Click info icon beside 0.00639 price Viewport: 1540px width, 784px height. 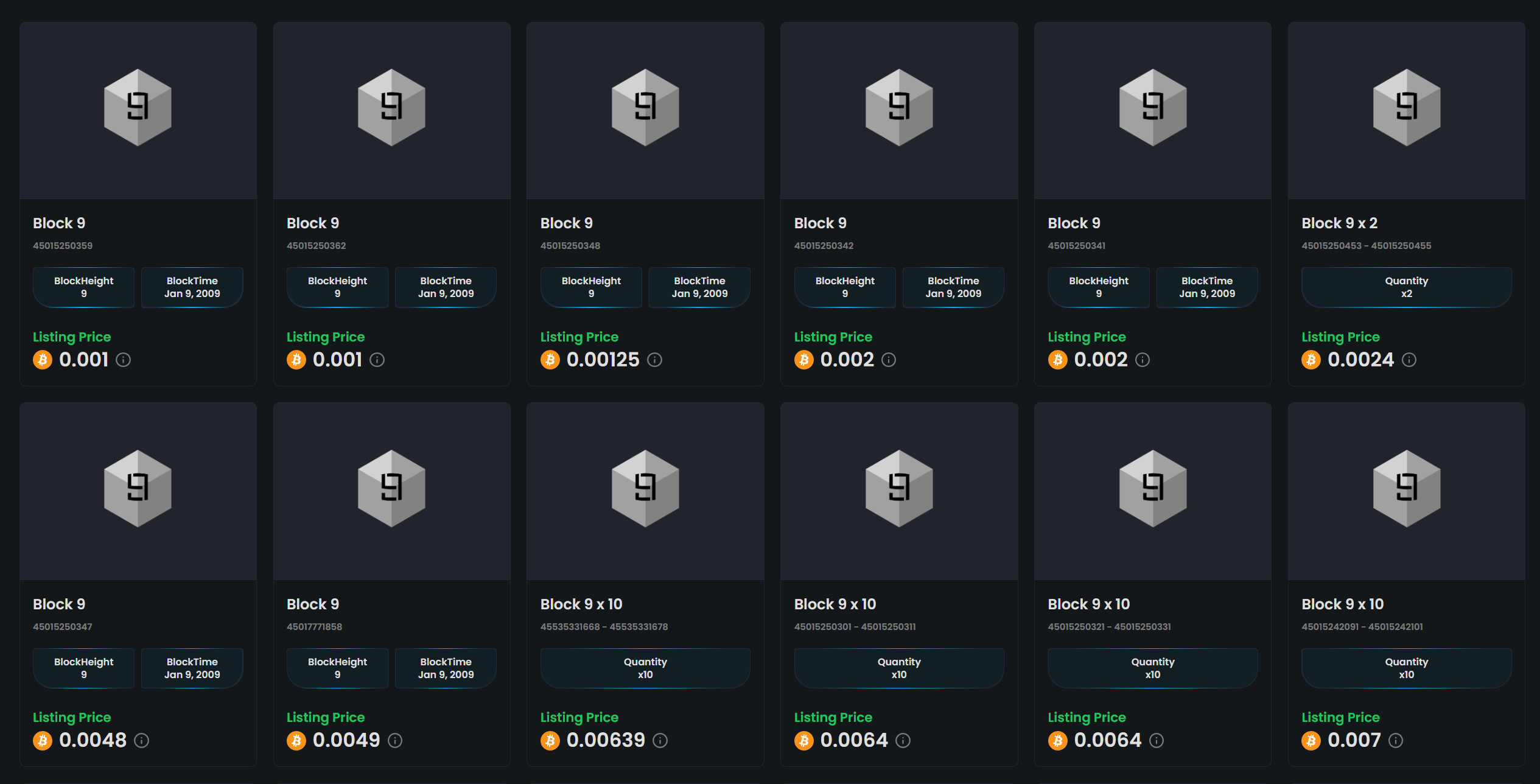tap(660, 740)
